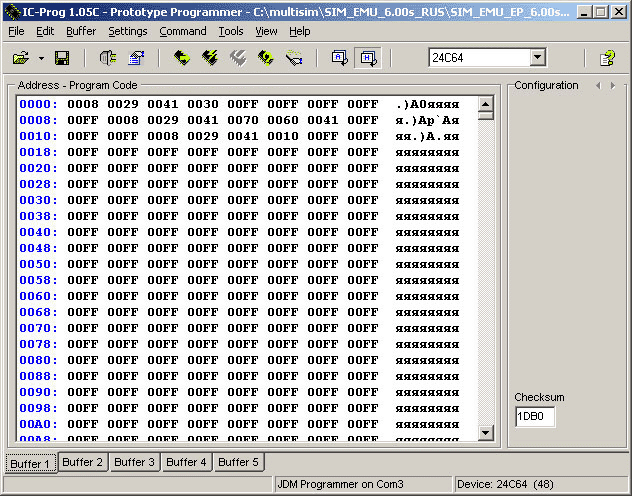
Task: Switch to the Buffer 5 tab
Action: [x=238, y=462]
